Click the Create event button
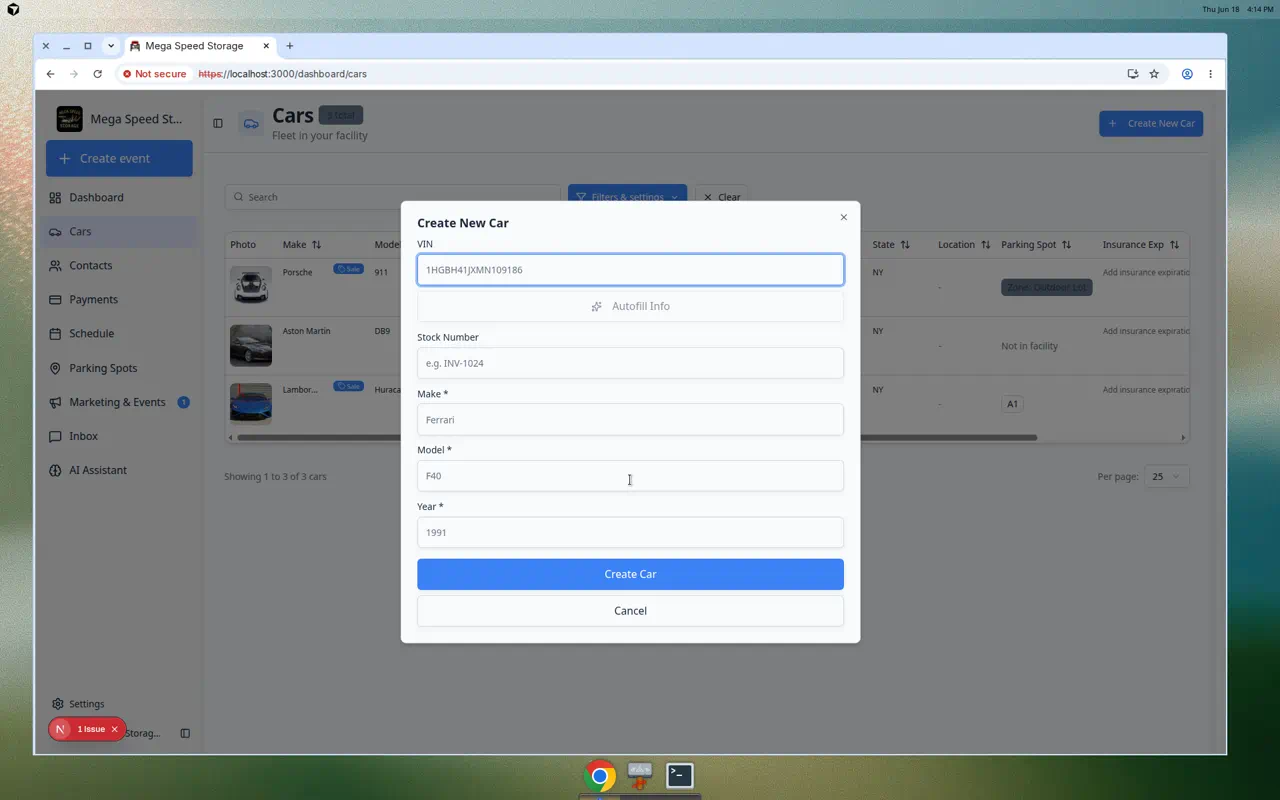1280x800 pixels. (x=119, y=158)
